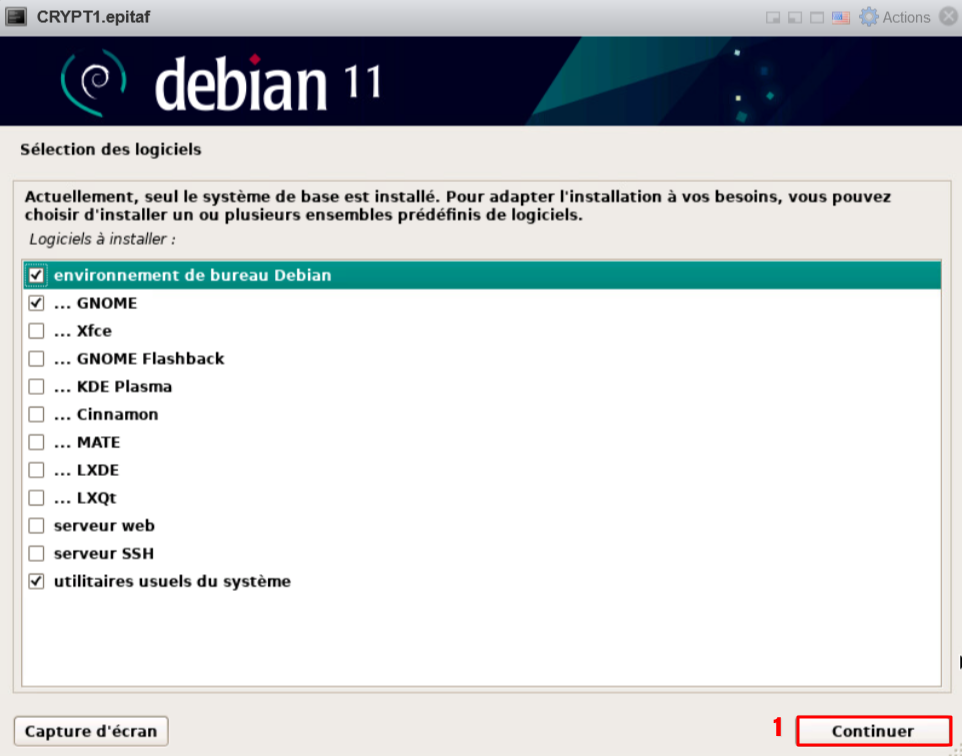Enable the Xfce checkbox
This screenshot has width=962, height=756.
tap(37, 331)
